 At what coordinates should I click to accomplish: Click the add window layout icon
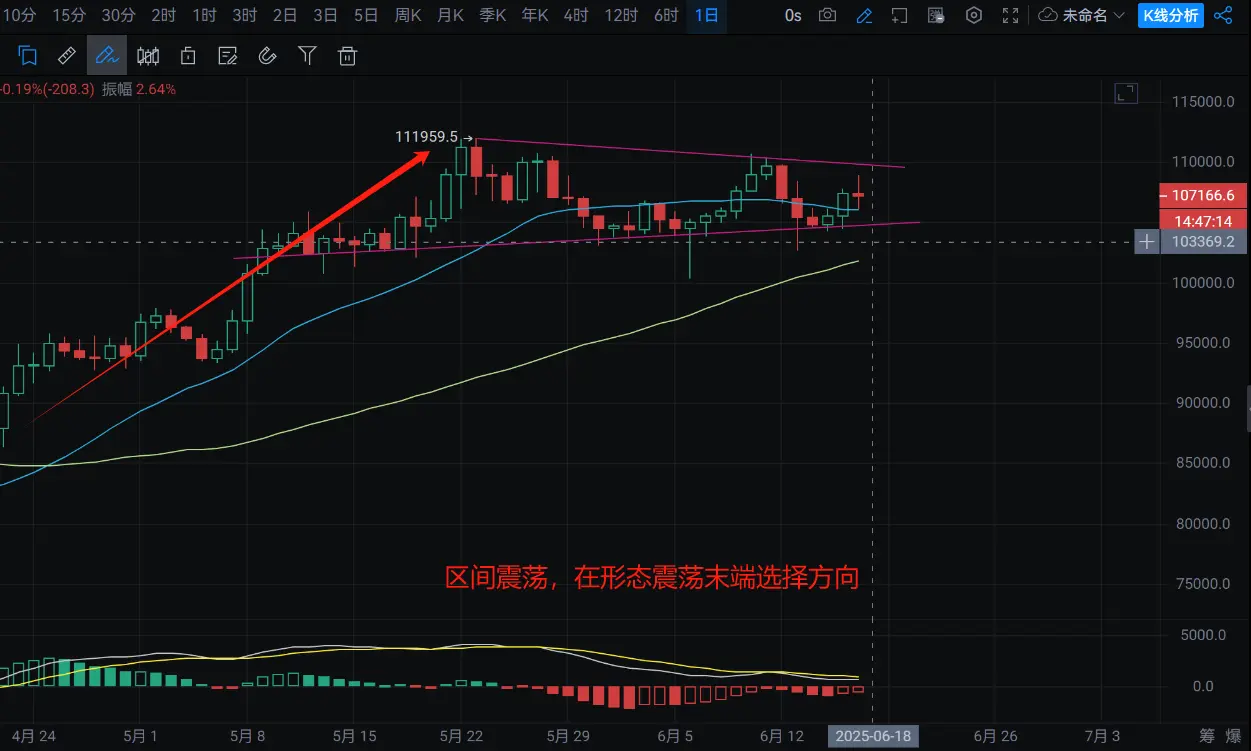tap(900, 15)
